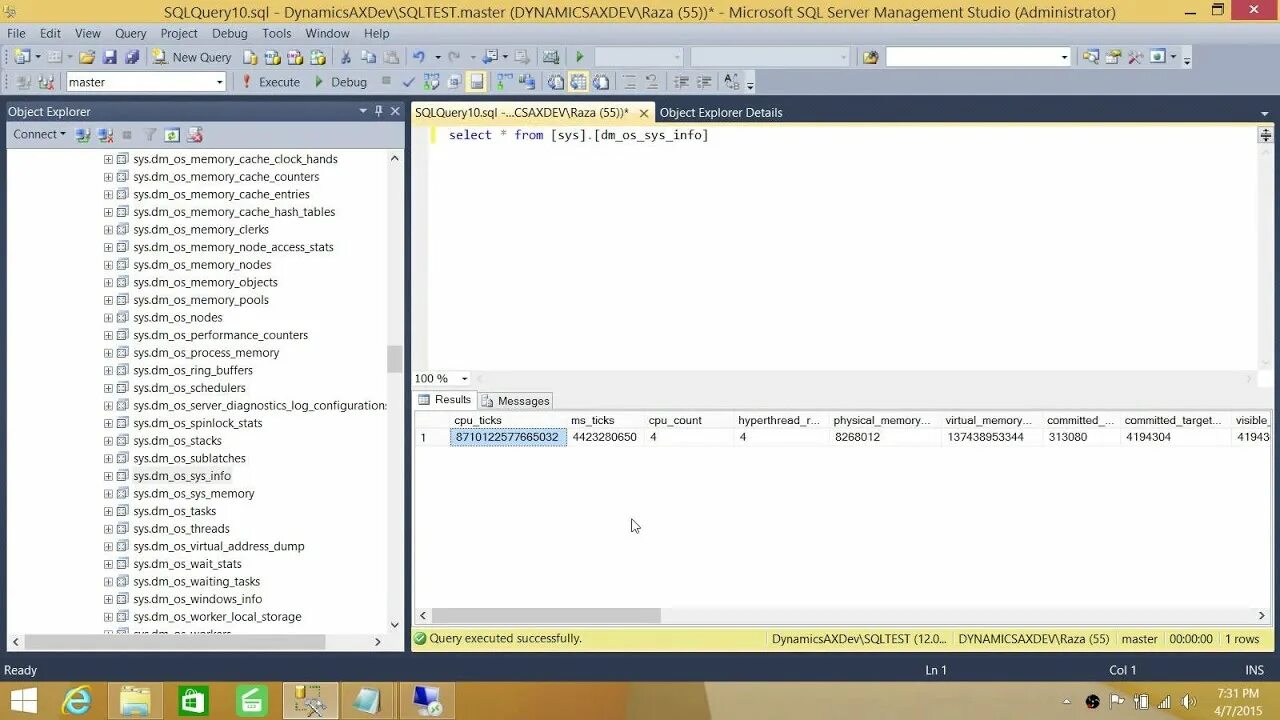The width and height of the screenshot is (1280, 720).
Task: Click the Save floppy disk icon
Action: pyautogui.click(x=109, y=57)
